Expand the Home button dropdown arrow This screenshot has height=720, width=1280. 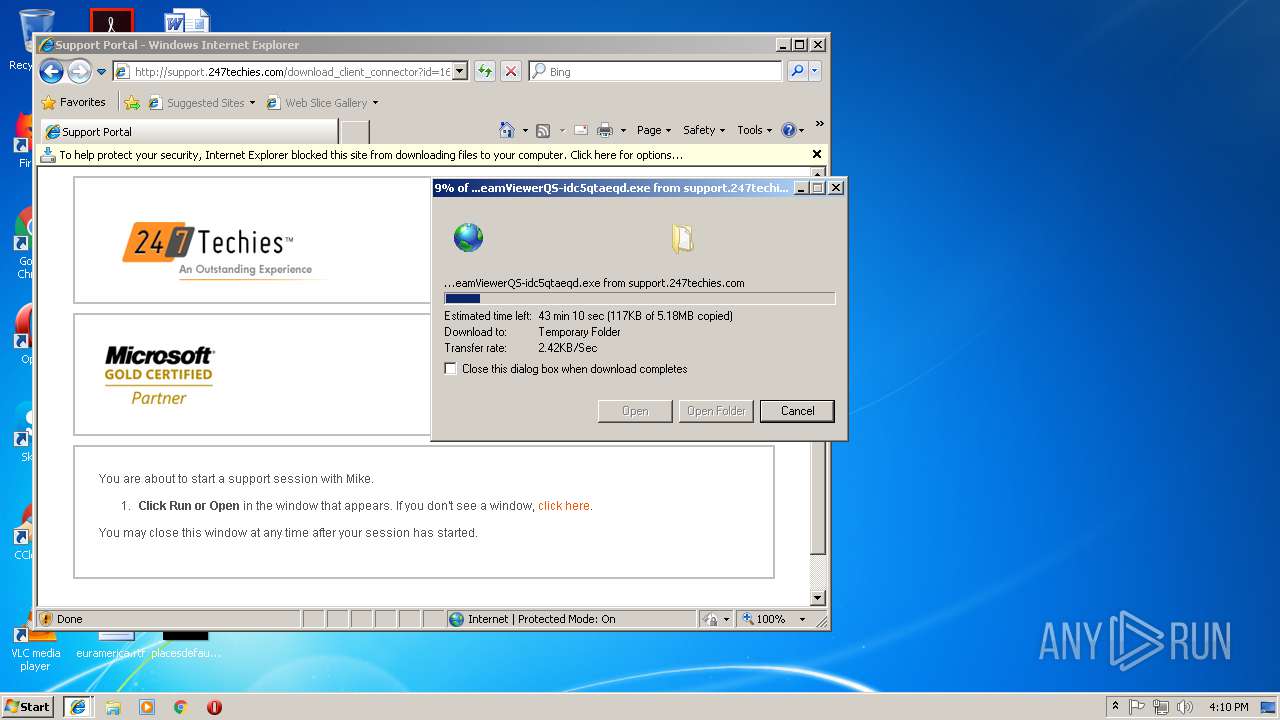[525, 130]
